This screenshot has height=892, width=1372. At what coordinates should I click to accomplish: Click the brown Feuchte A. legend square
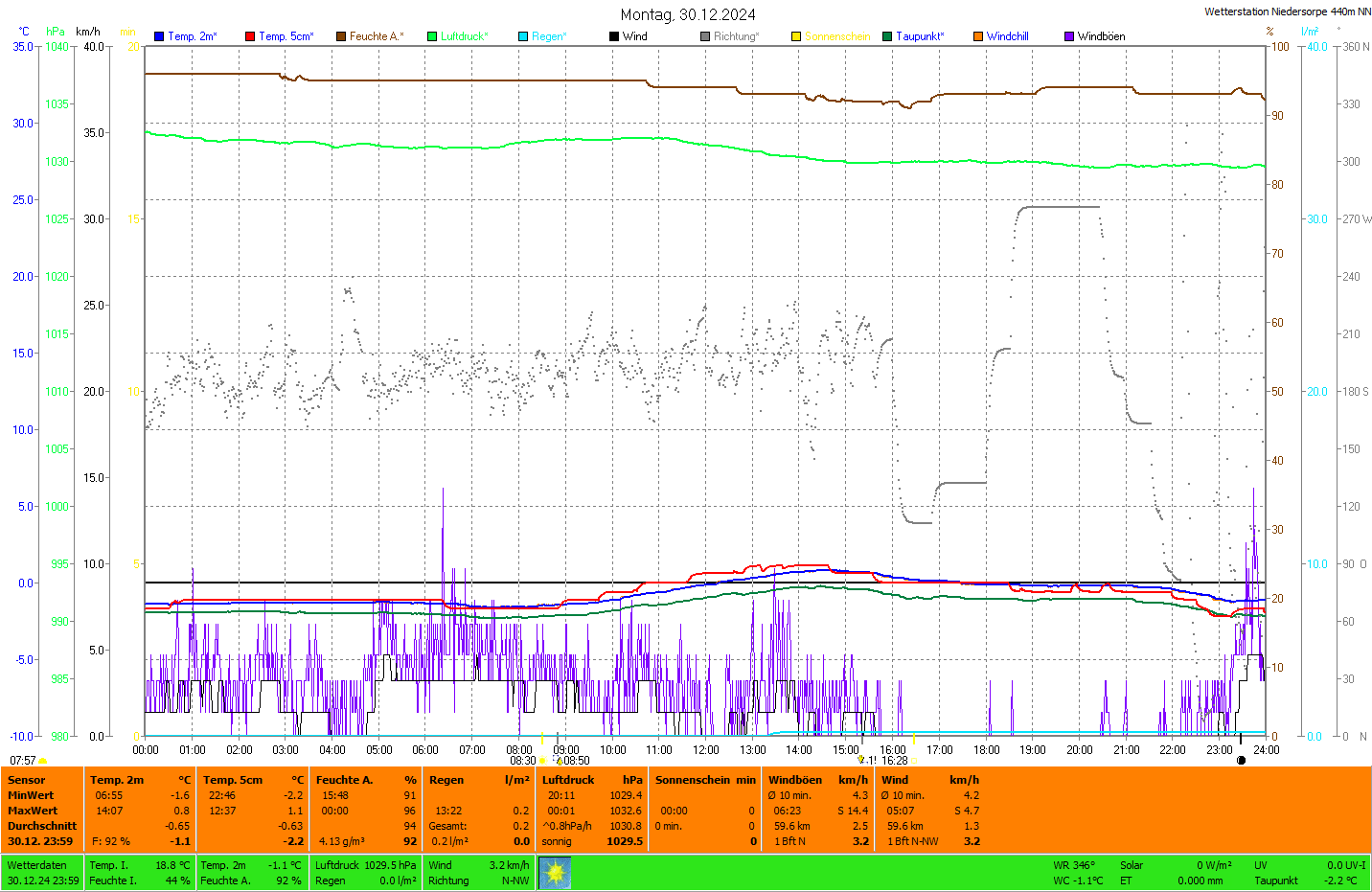341,36
